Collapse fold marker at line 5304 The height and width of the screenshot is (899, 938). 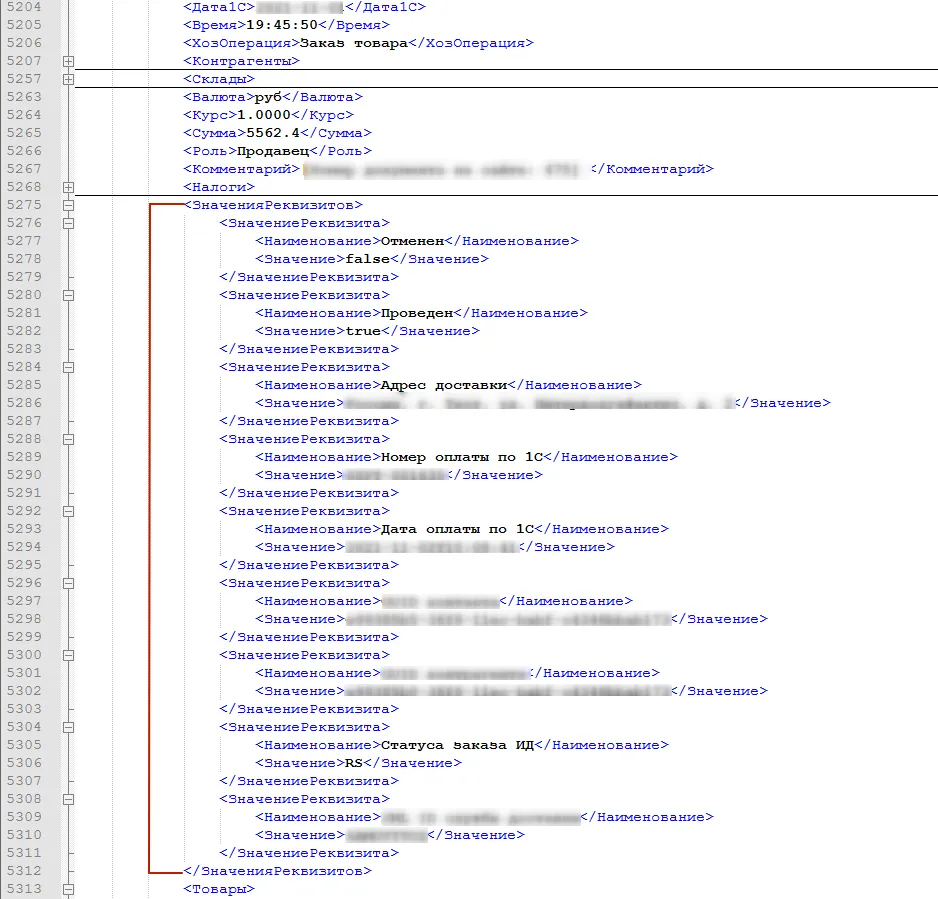(68, 727)
